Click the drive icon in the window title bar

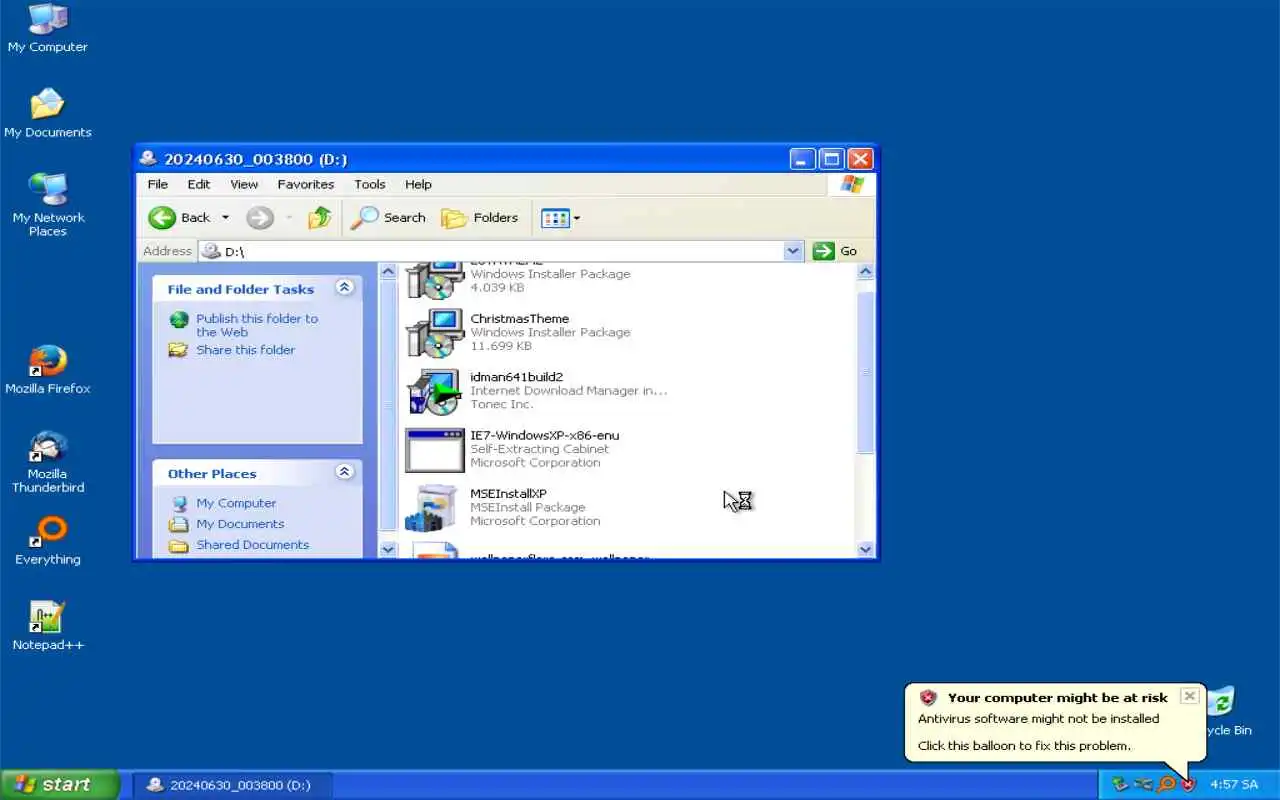click(149, 158)
